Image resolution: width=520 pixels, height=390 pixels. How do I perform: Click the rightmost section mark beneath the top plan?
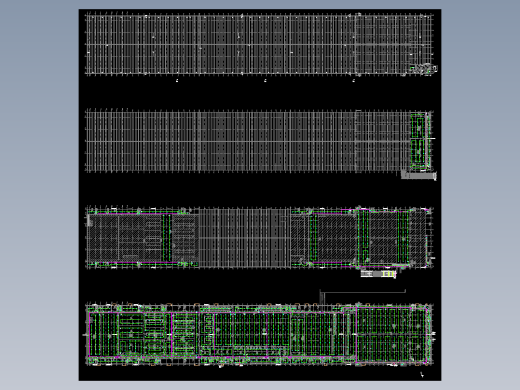[354, 81]
